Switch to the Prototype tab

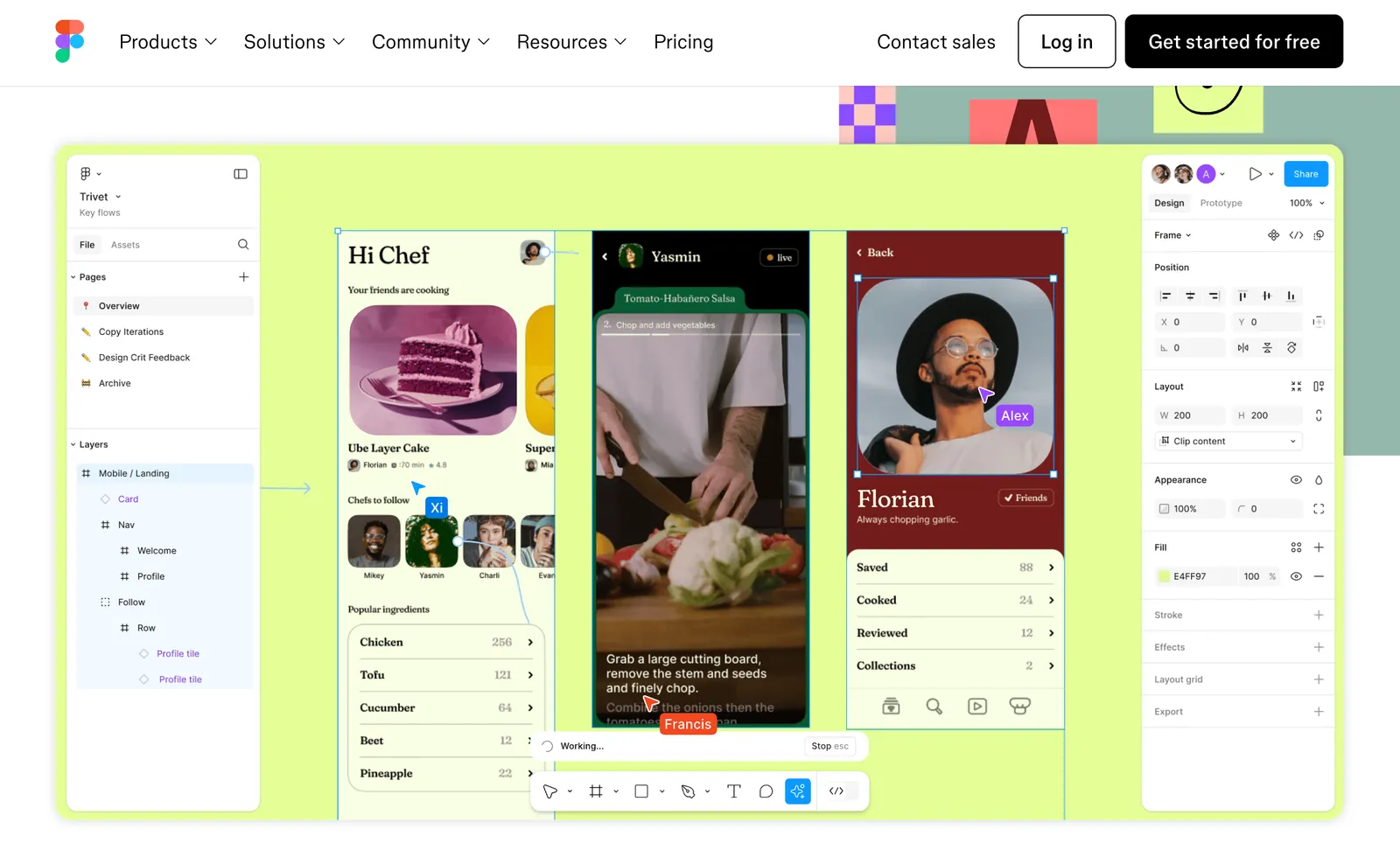coord(1221,203)
